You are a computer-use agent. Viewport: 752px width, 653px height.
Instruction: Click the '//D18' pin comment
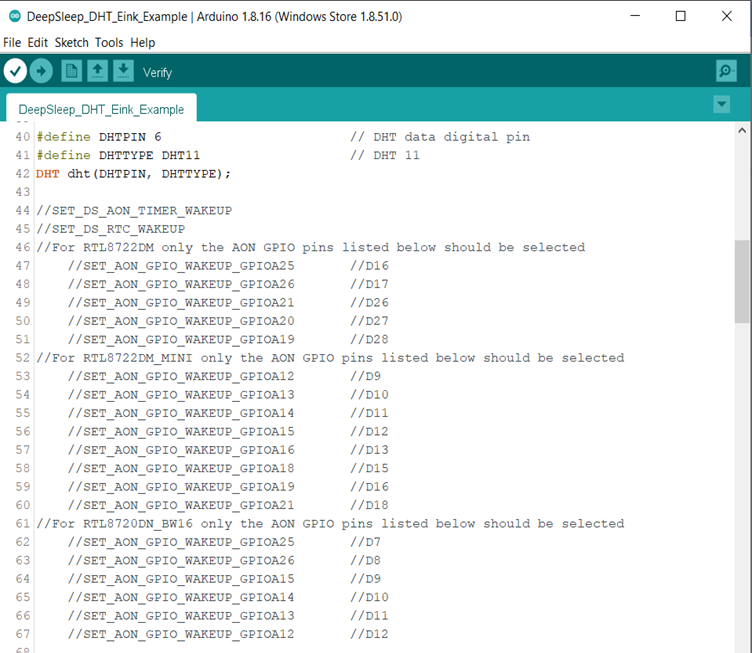[x=369, y=505]
